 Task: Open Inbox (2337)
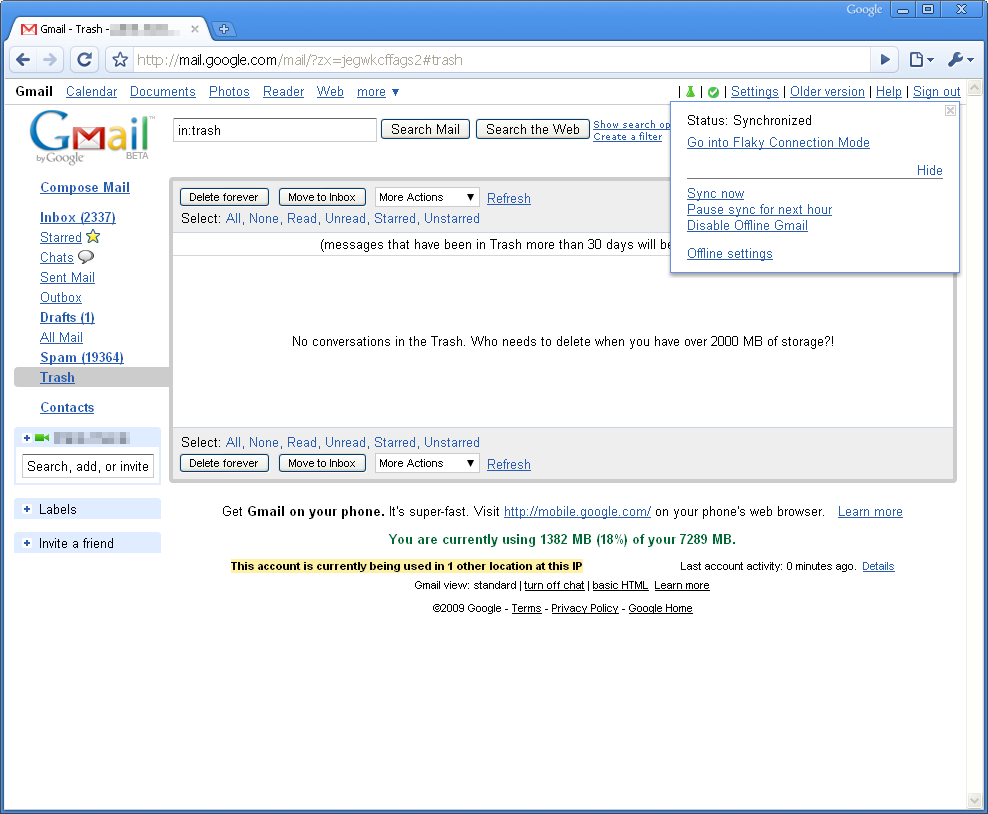(78, 217)
